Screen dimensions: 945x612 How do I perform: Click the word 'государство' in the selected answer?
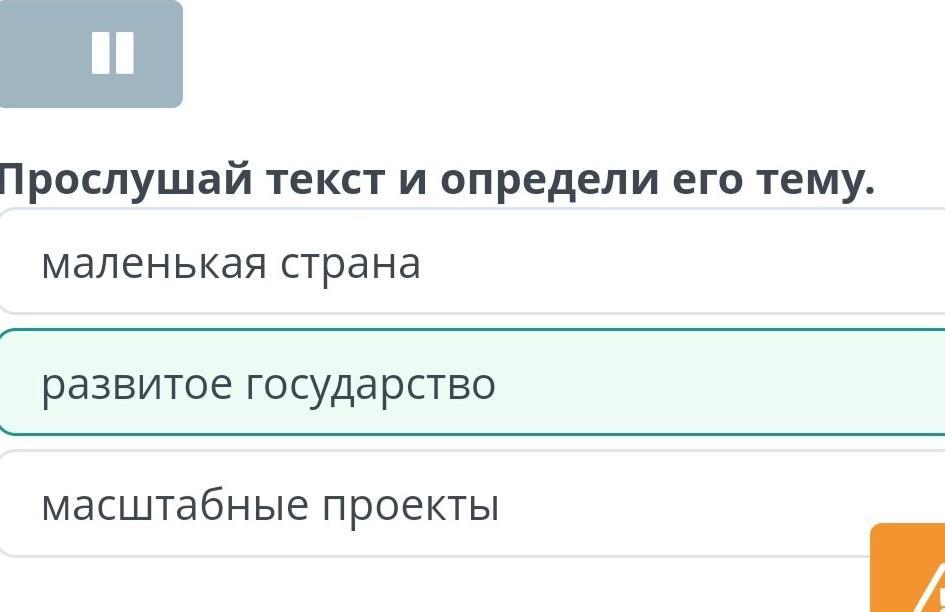[x=371, y=385]
